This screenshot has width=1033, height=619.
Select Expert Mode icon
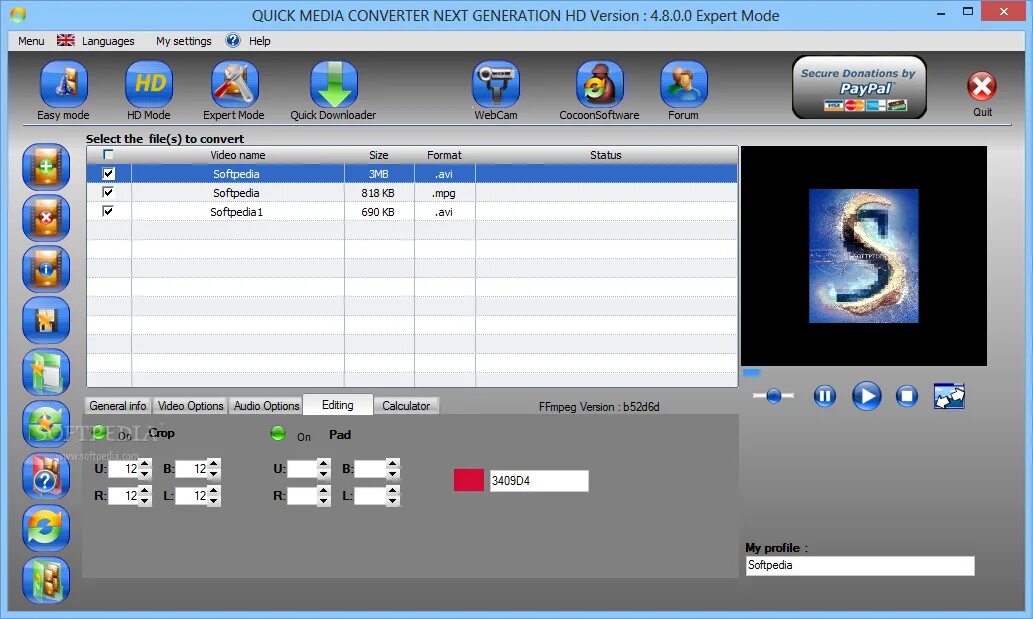235,84
